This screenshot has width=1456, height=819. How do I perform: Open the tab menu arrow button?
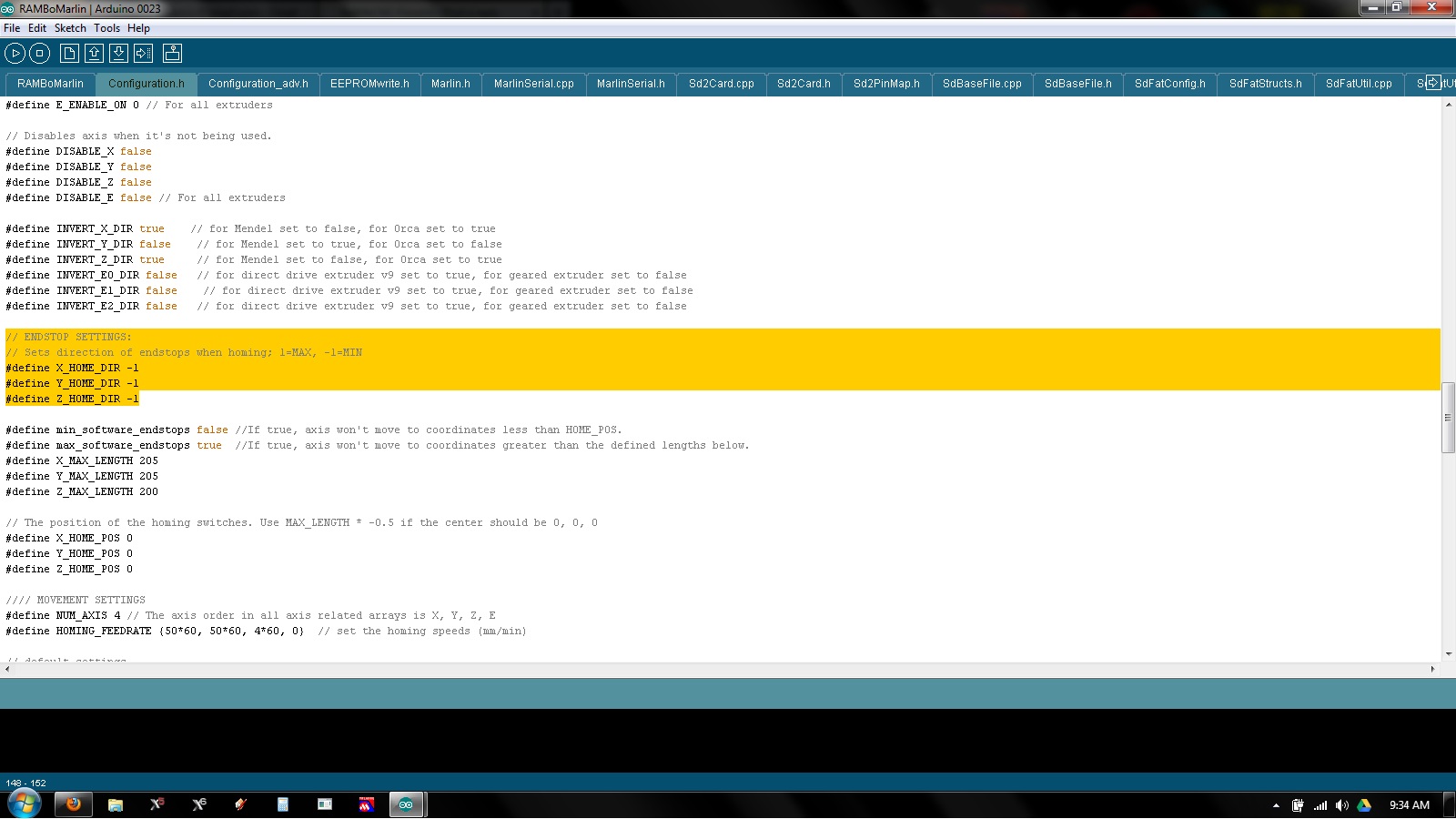1433,83
